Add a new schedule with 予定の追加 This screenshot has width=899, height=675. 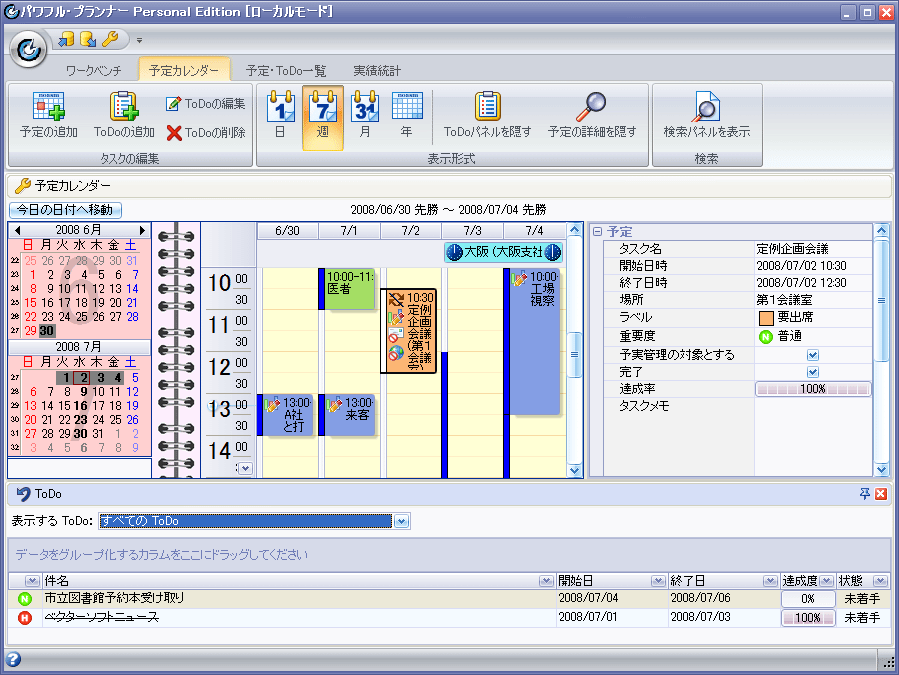point(49,115)
